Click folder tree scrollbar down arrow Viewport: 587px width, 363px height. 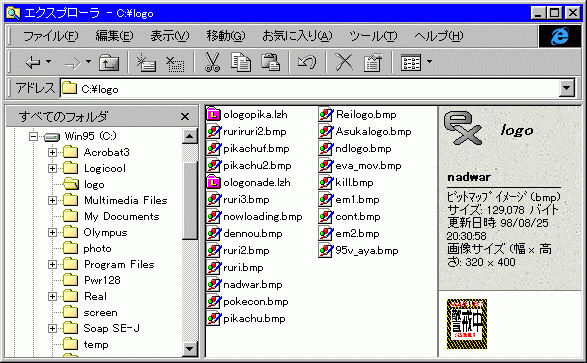tap(190, 349)
